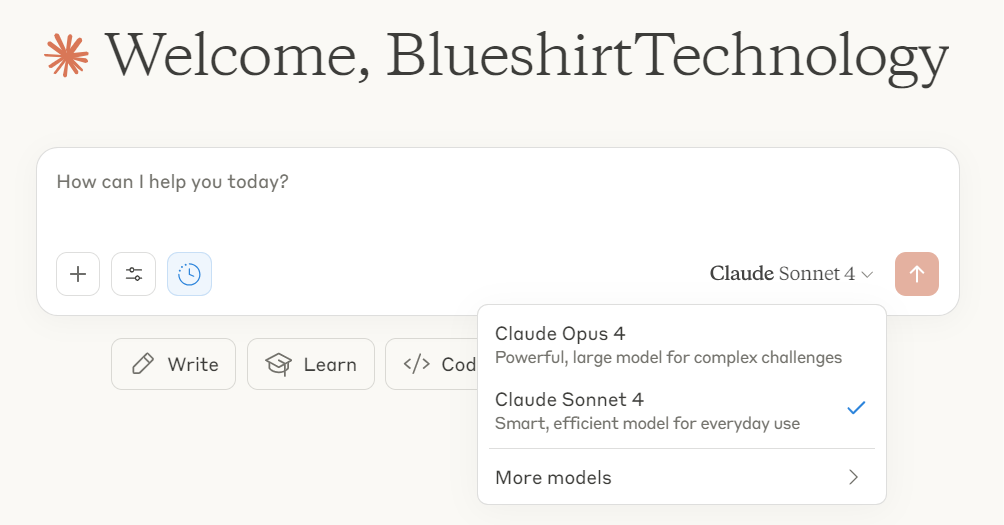This screenshot has width=1004, height=525.
Task: Click the orange Claude starburst logo
Action: [x=67, y=56]
